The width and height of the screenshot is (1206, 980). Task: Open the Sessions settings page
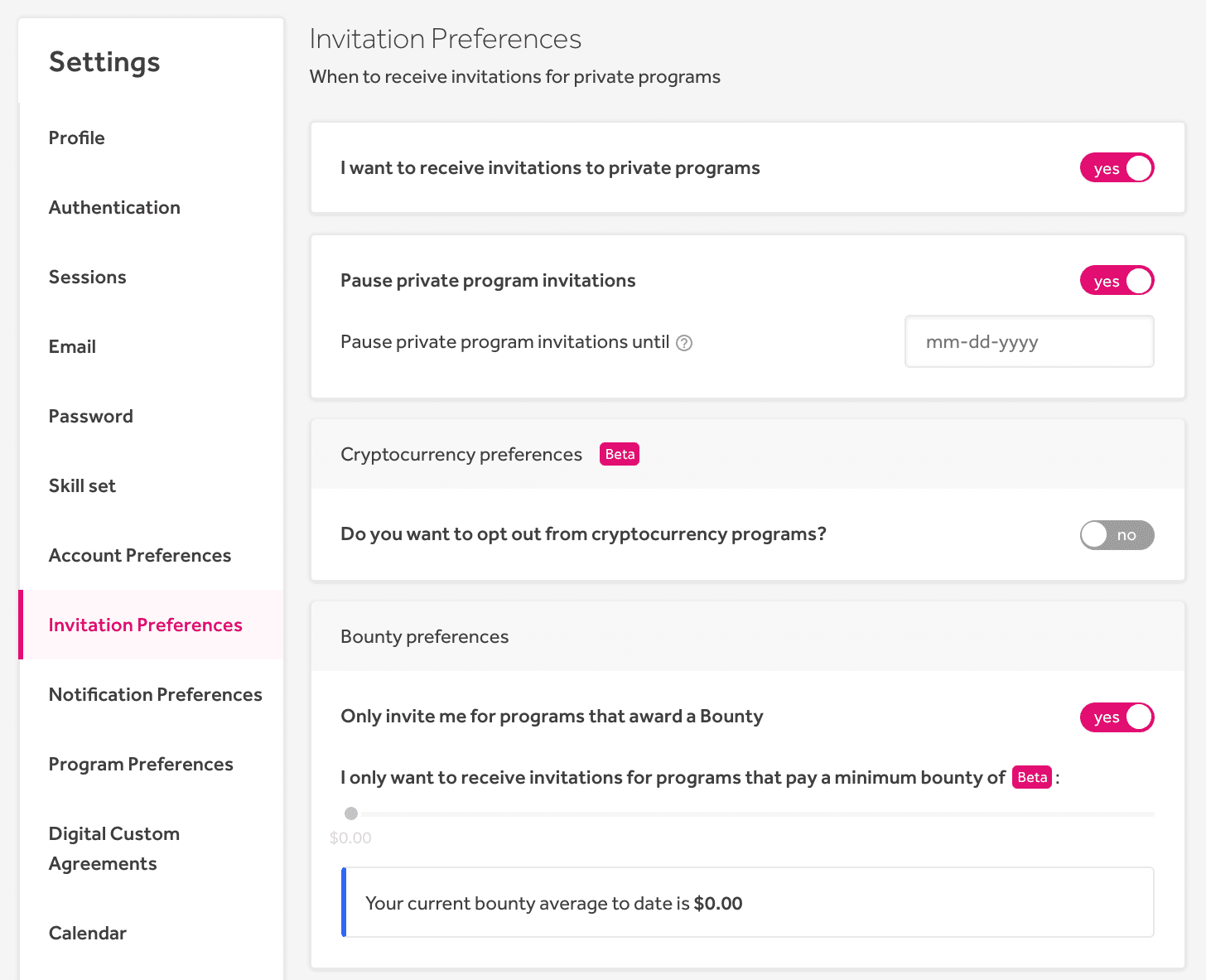88,278
